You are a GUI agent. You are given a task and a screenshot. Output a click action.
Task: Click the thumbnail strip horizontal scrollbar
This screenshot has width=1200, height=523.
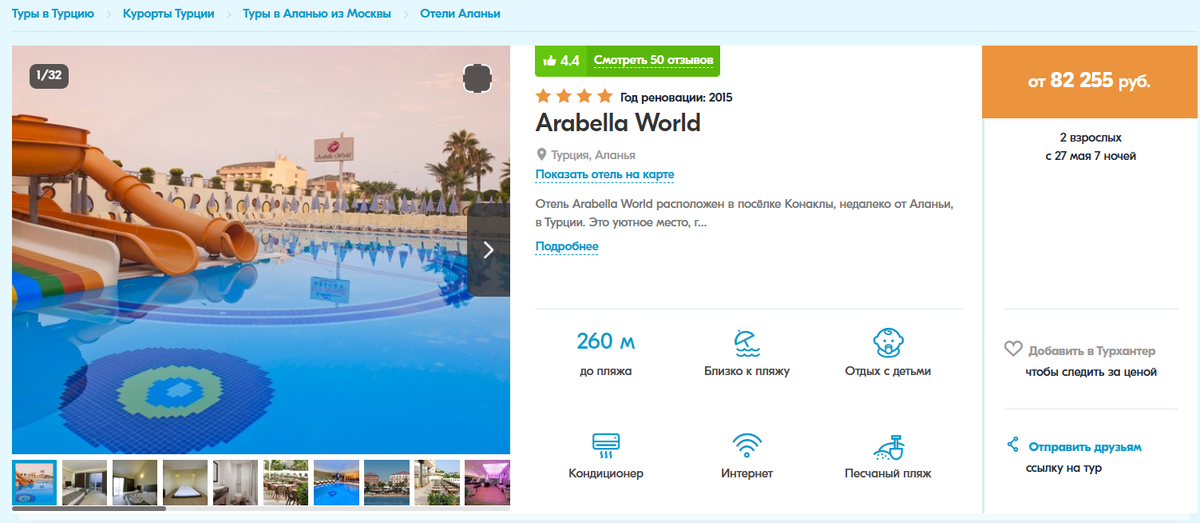(x=89, y=509)
